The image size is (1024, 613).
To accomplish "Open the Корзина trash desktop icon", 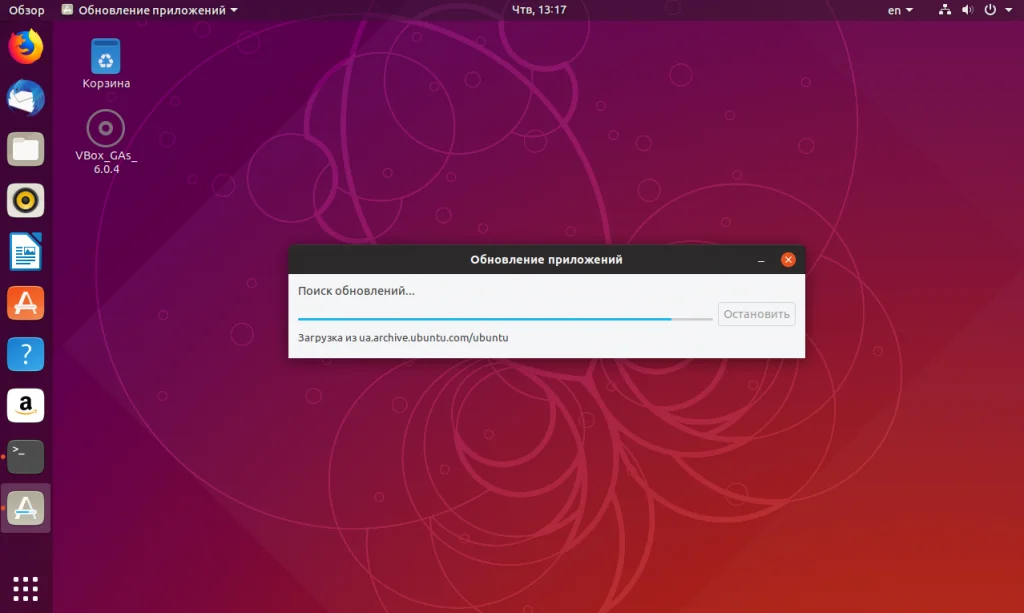I will pyautogui.click(x=106, y=63).
